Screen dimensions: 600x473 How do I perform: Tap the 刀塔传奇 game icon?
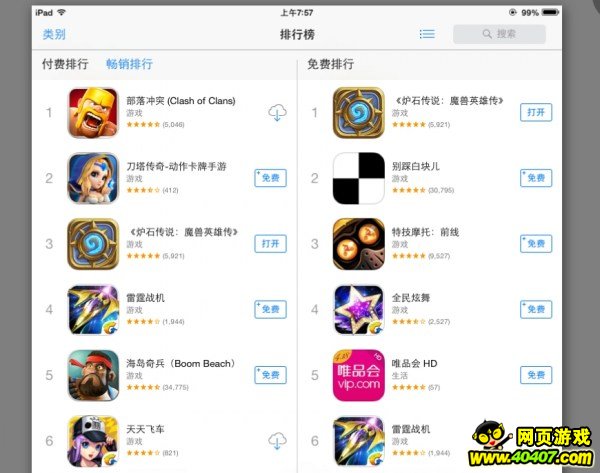pyautogui.click(x=93, y=178)
